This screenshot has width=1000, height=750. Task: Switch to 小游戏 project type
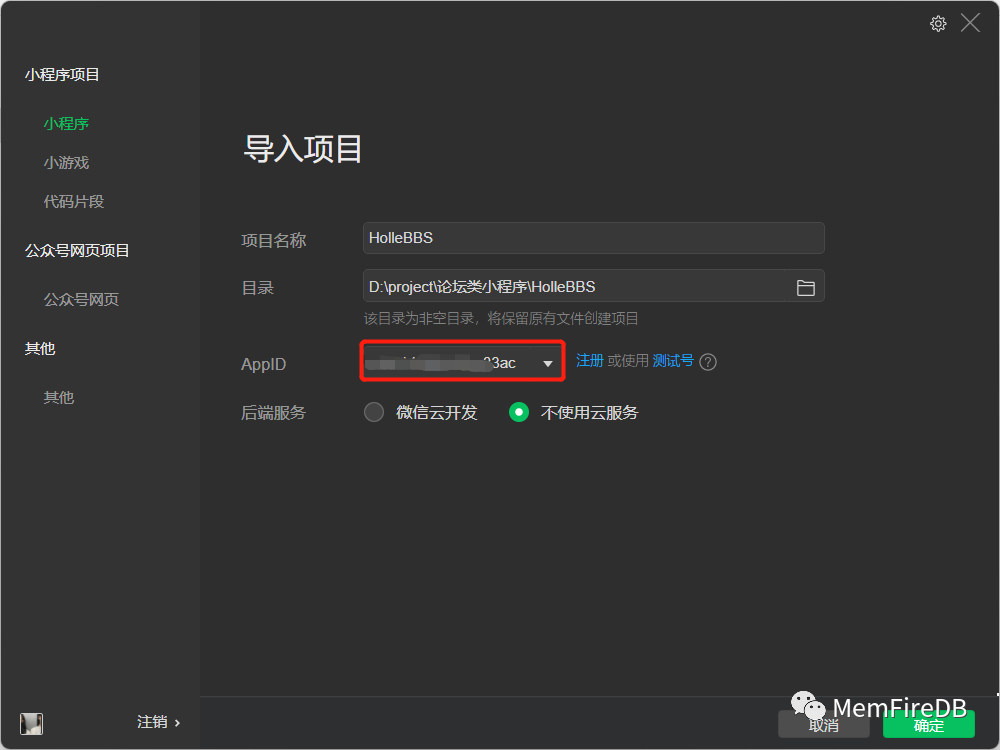(x=66, y=163)
